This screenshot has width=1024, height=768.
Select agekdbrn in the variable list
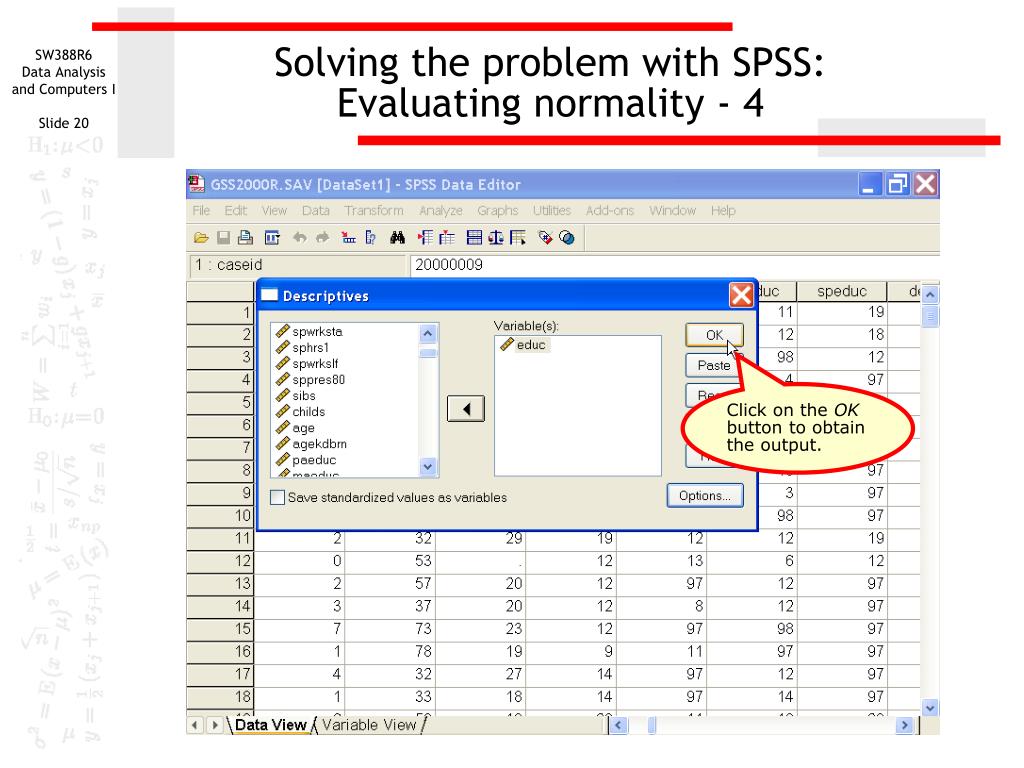click(x=312, y=443)
